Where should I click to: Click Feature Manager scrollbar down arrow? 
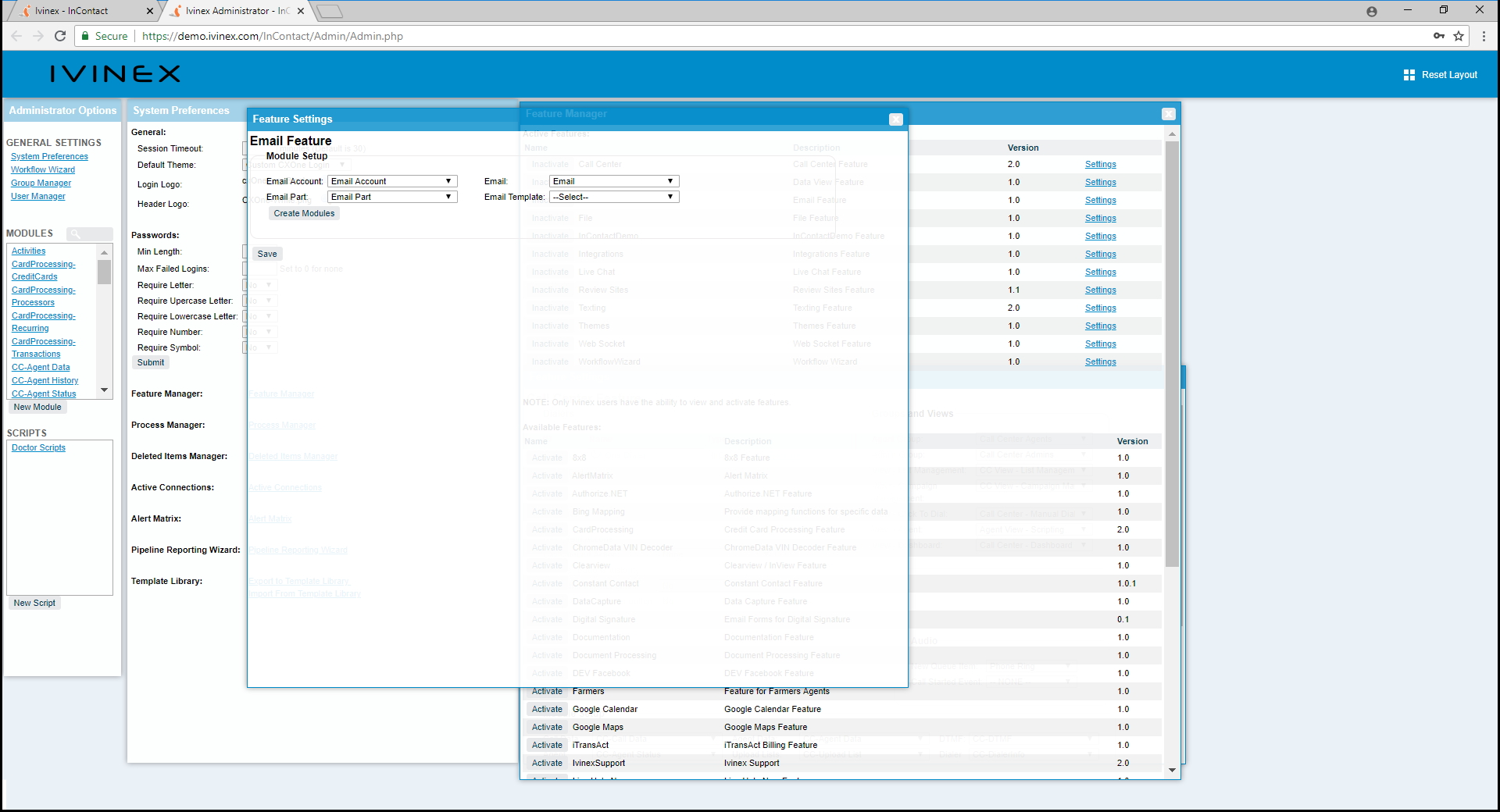point(1172,770)
